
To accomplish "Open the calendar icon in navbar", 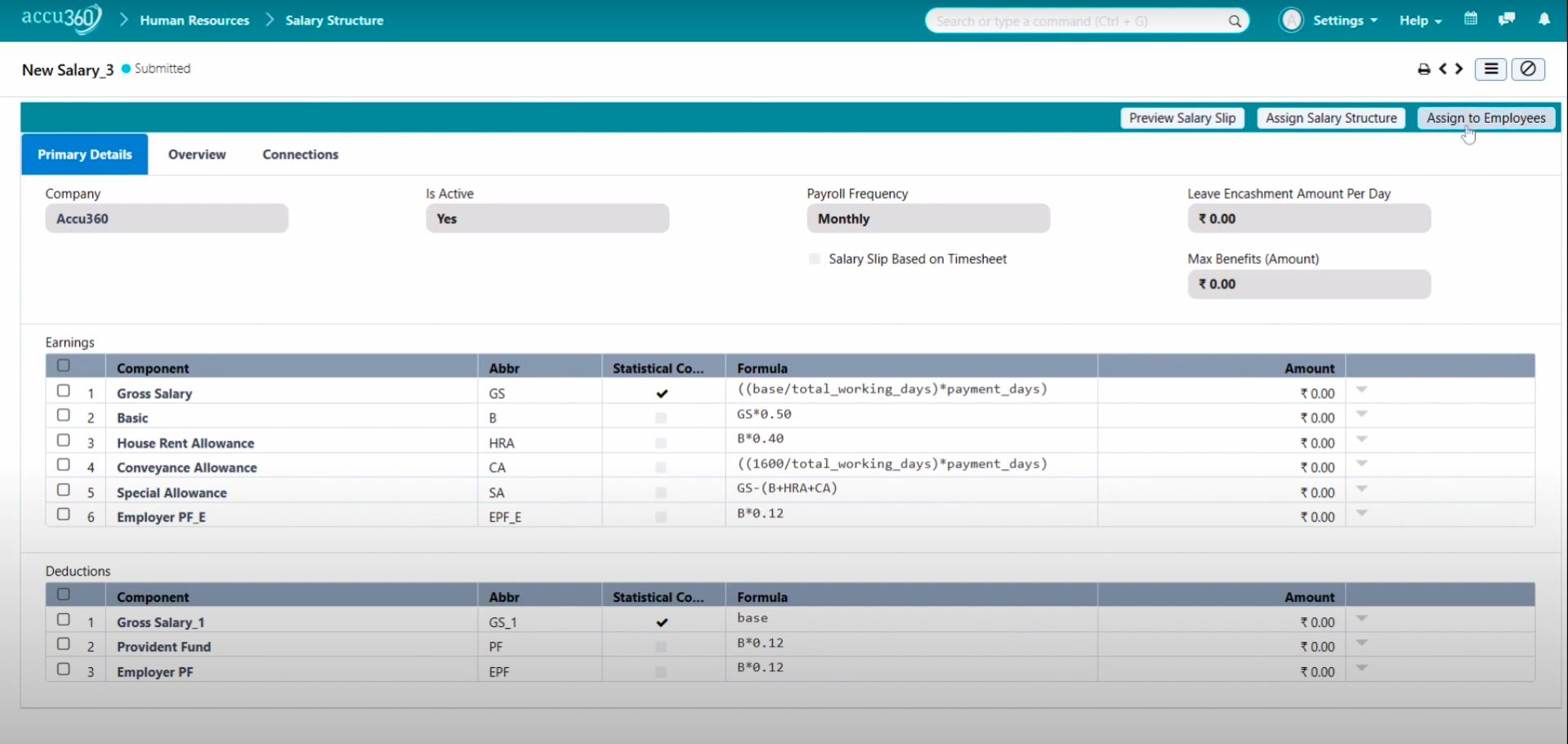I will tap(1471, 19).
